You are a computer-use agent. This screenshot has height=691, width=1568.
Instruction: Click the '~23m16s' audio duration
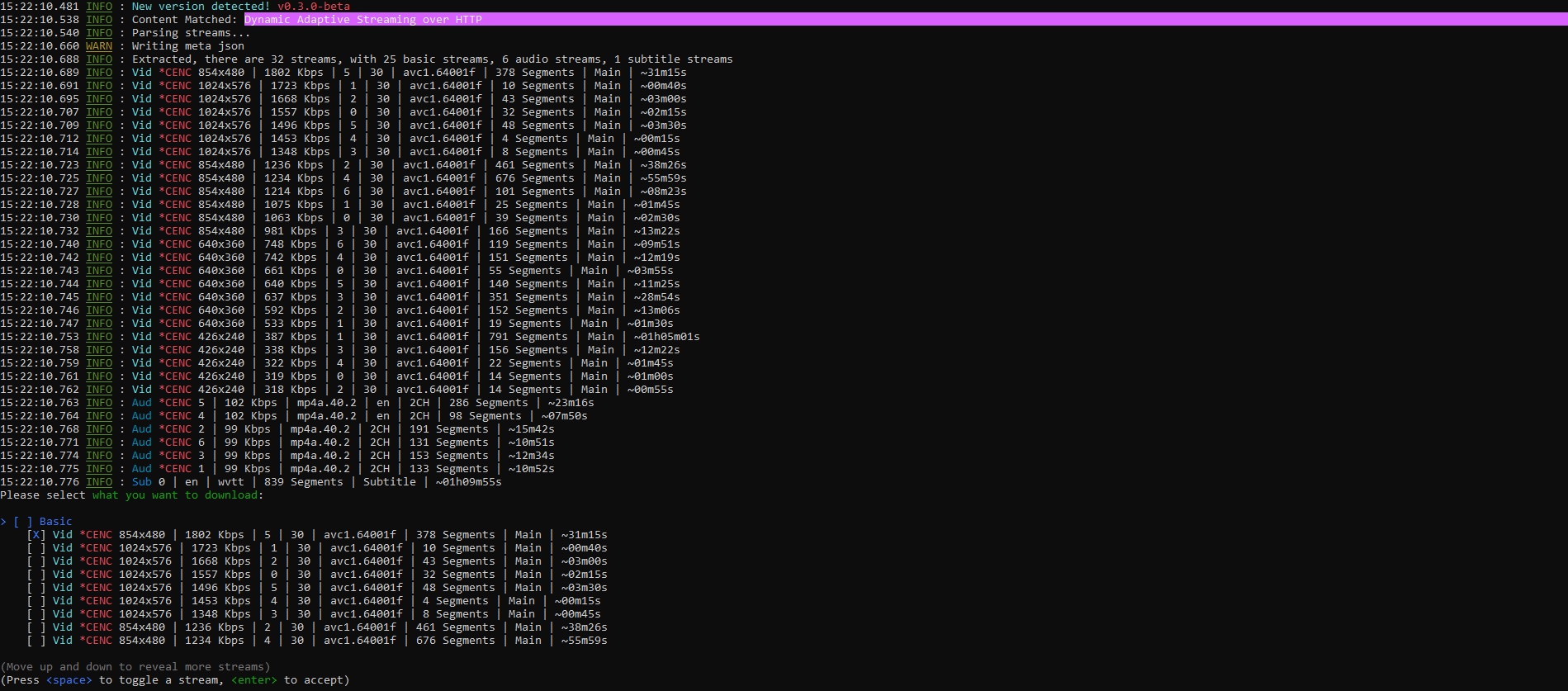pos(571,403)
